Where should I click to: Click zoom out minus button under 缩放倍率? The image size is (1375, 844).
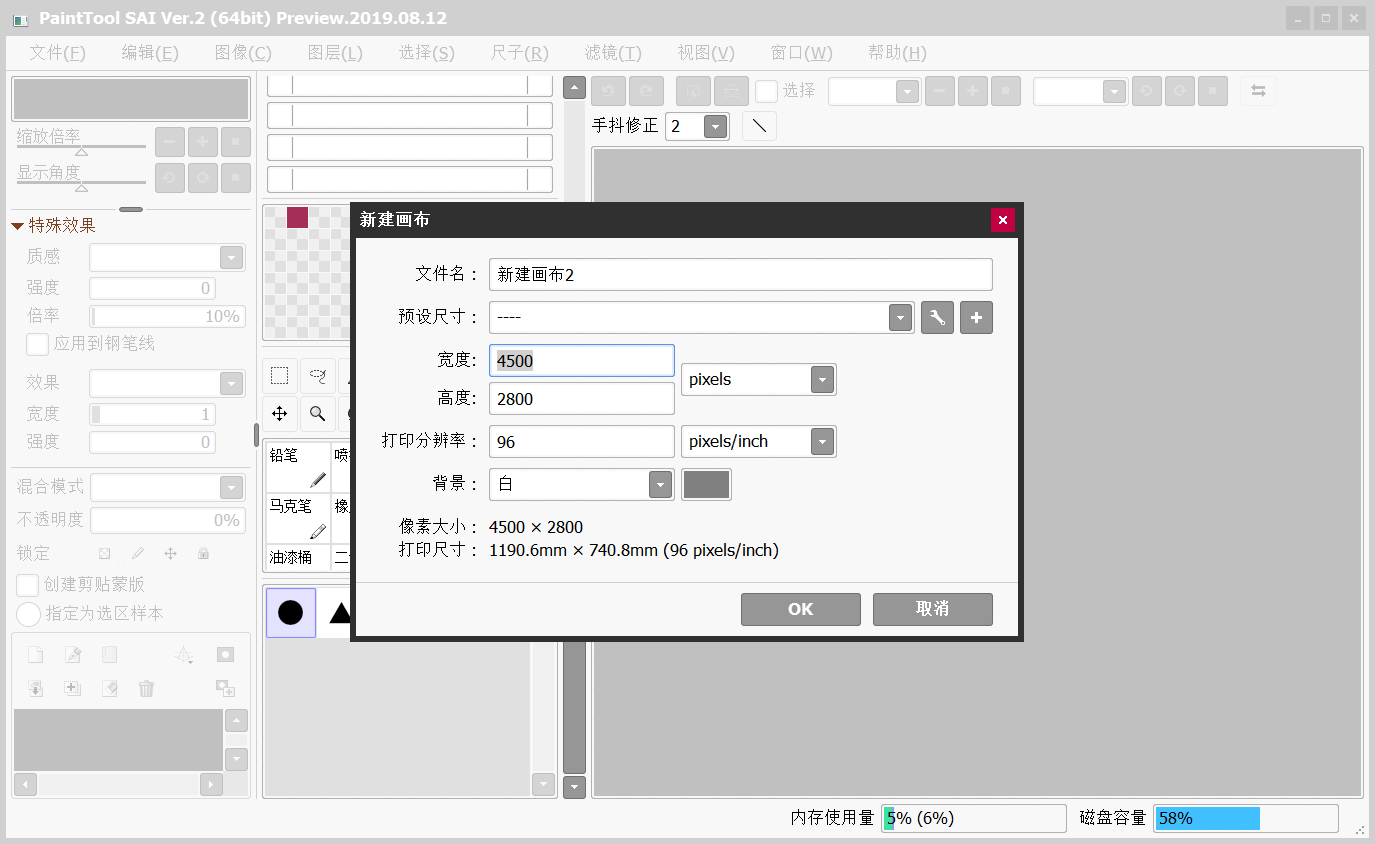pos(170,142)
